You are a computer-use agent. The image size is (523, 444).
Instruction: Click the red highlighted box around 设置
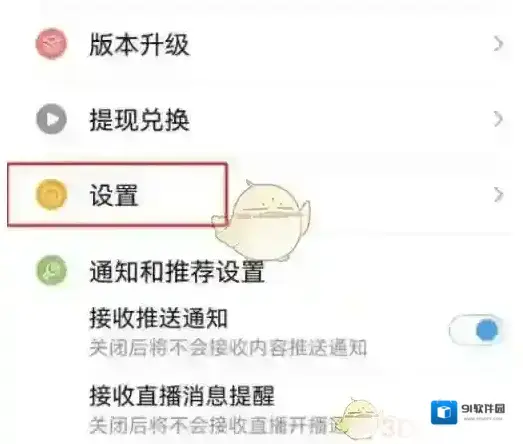point(117,195)
